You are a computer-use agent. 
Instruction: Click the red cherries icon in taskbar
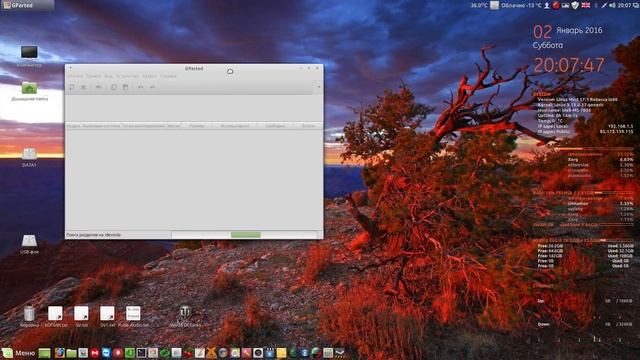[x=188, y=353]
